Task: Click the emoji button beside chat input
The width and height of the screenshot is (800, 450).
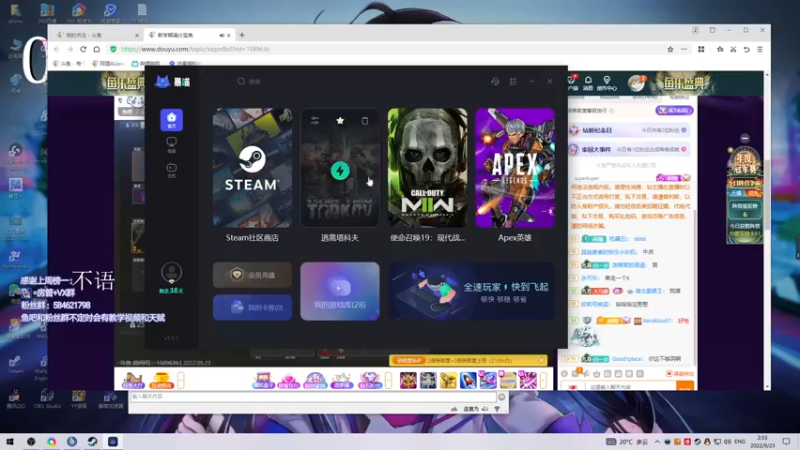Action: [502, 397]
